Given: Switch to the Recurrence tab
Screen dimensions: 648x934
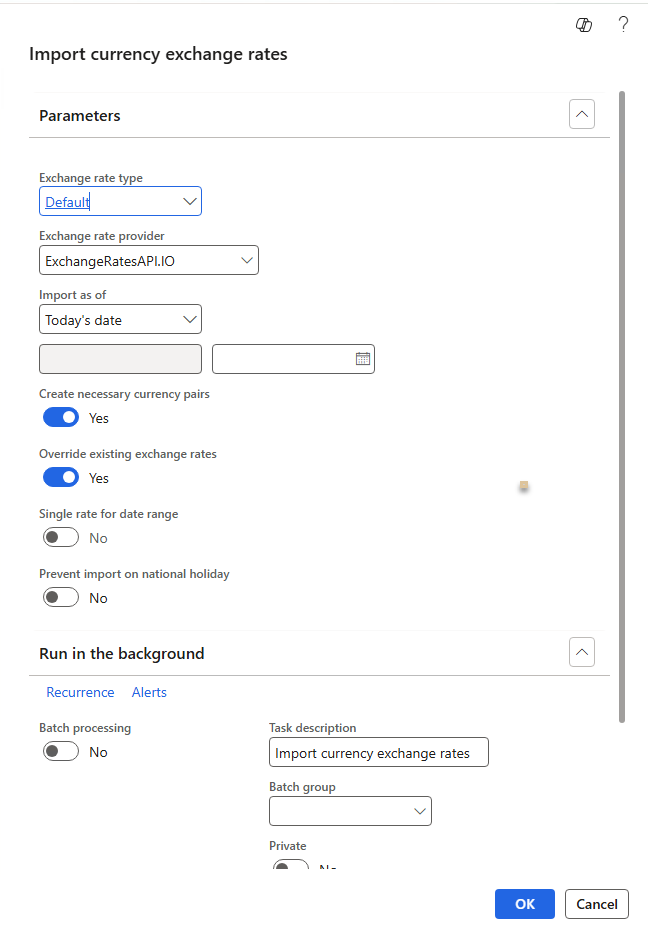Looking at the screenshot, I should pyautogui.click(x=80, y=692).
